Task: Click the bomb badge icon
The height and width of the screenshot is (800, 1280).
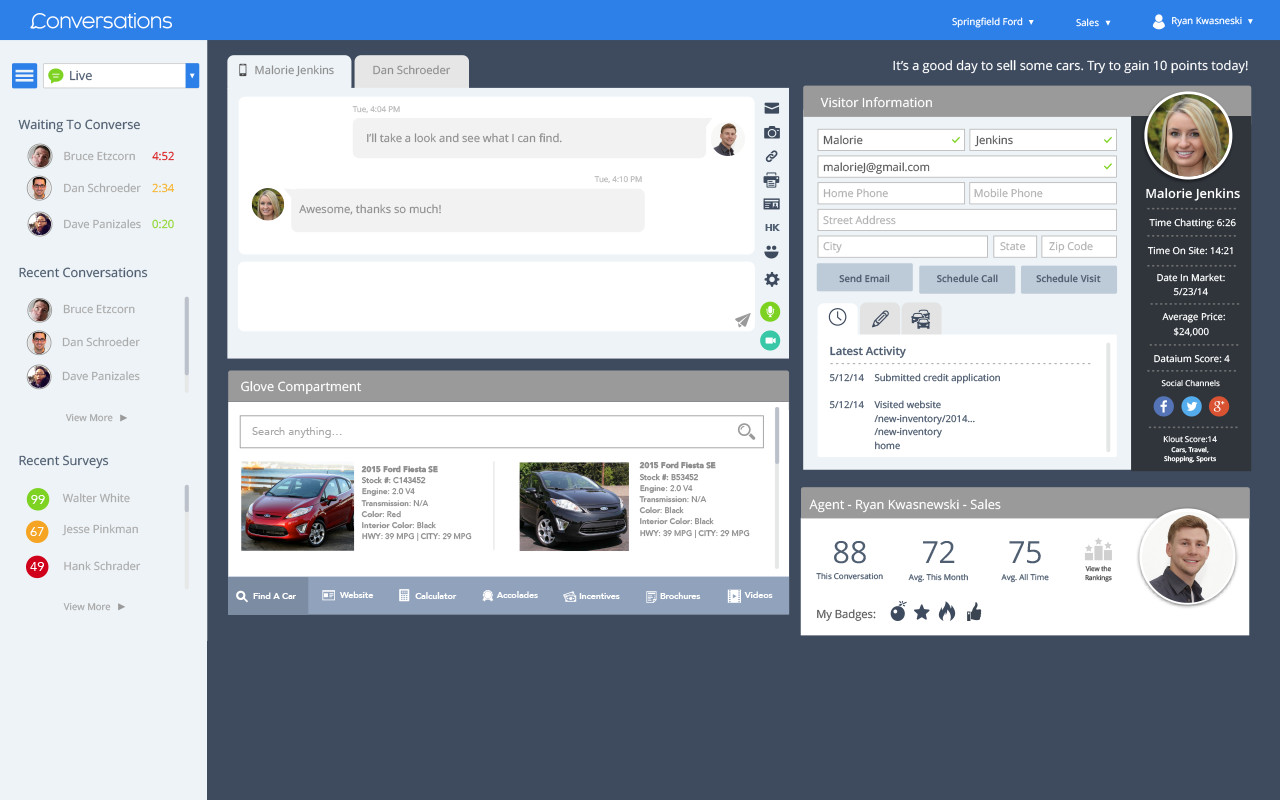Action: pos(898,612)
